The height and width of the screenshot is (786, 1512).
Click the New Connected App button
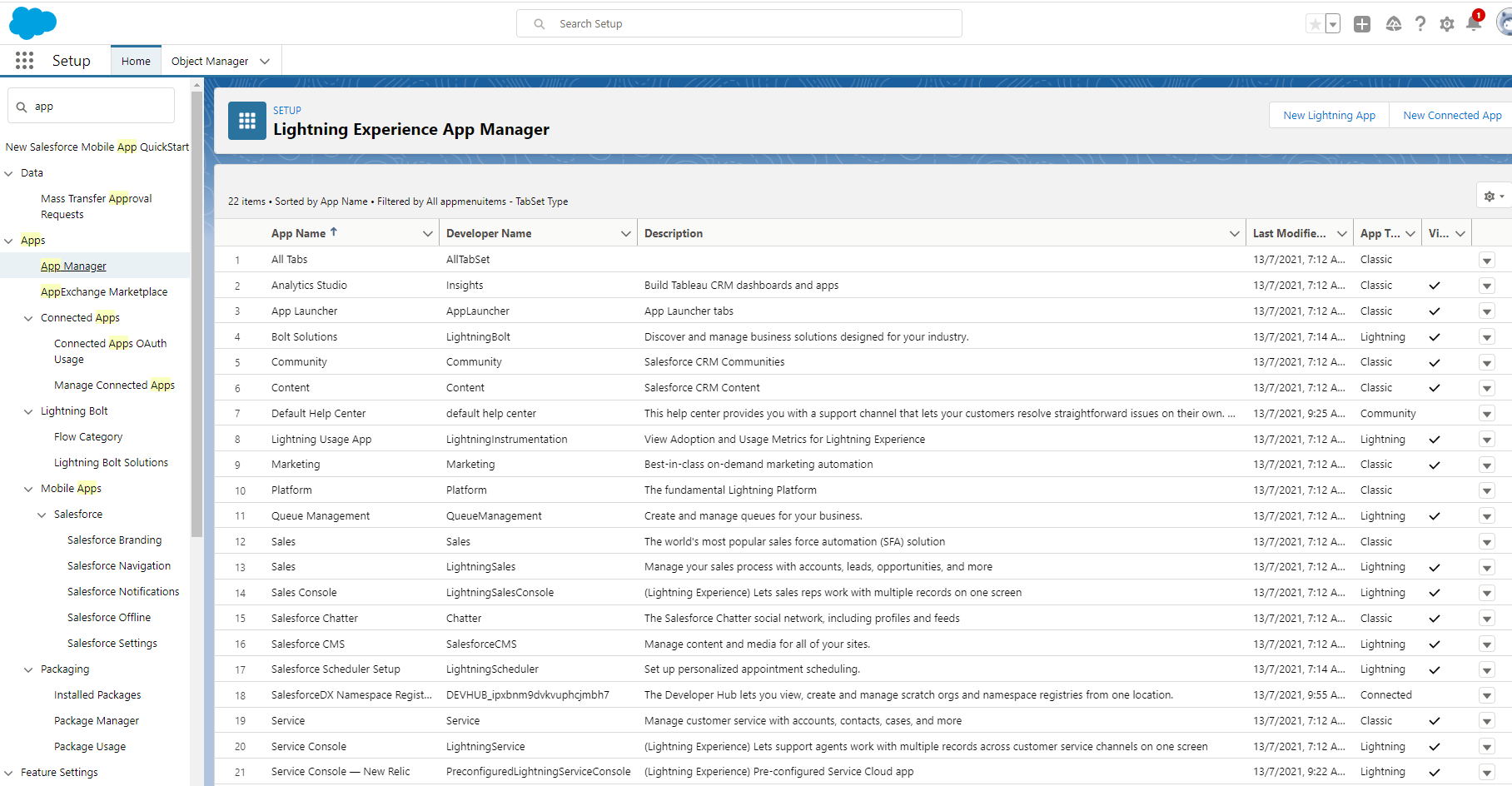[1452, 116]
